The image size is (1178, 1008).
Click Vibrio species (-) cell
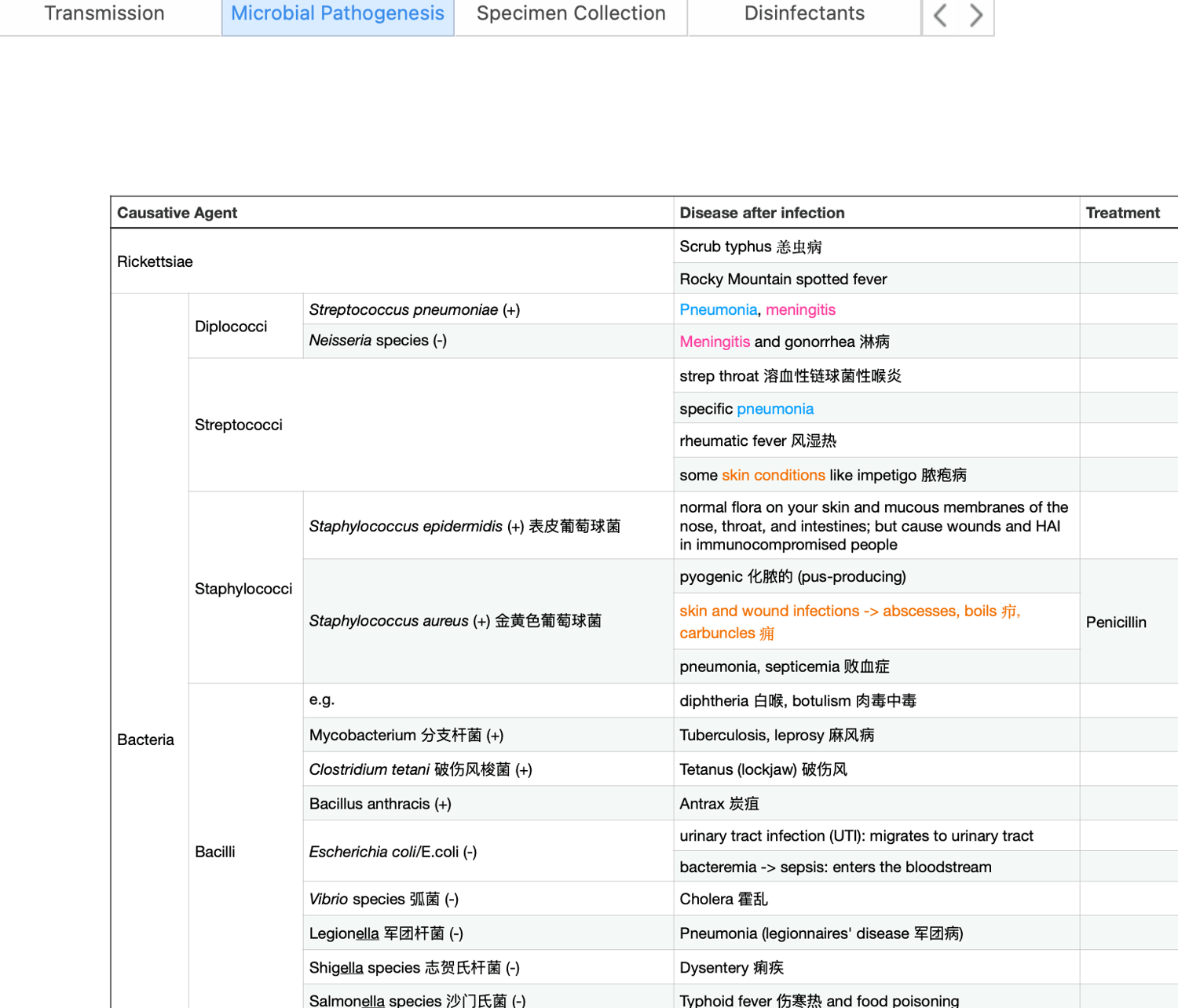488,899
